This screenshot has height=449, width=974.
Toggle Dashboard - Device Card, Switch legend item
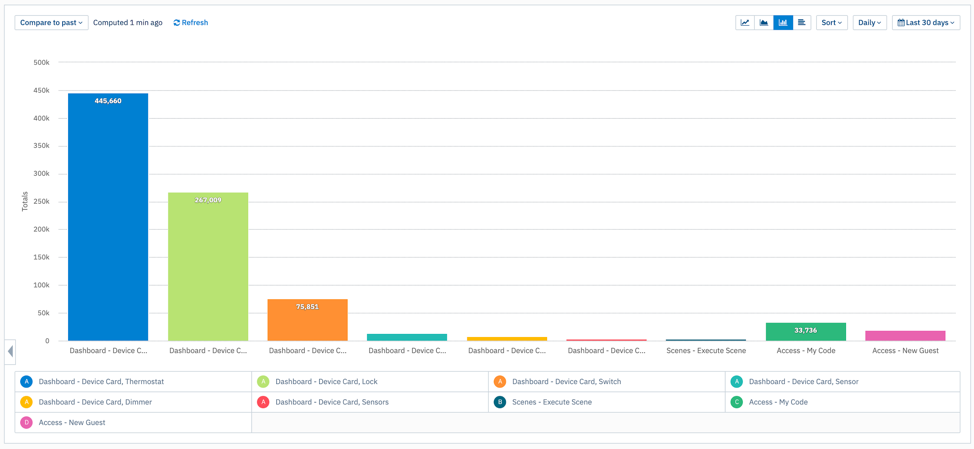pyautogui.click(x=566, y=382)
